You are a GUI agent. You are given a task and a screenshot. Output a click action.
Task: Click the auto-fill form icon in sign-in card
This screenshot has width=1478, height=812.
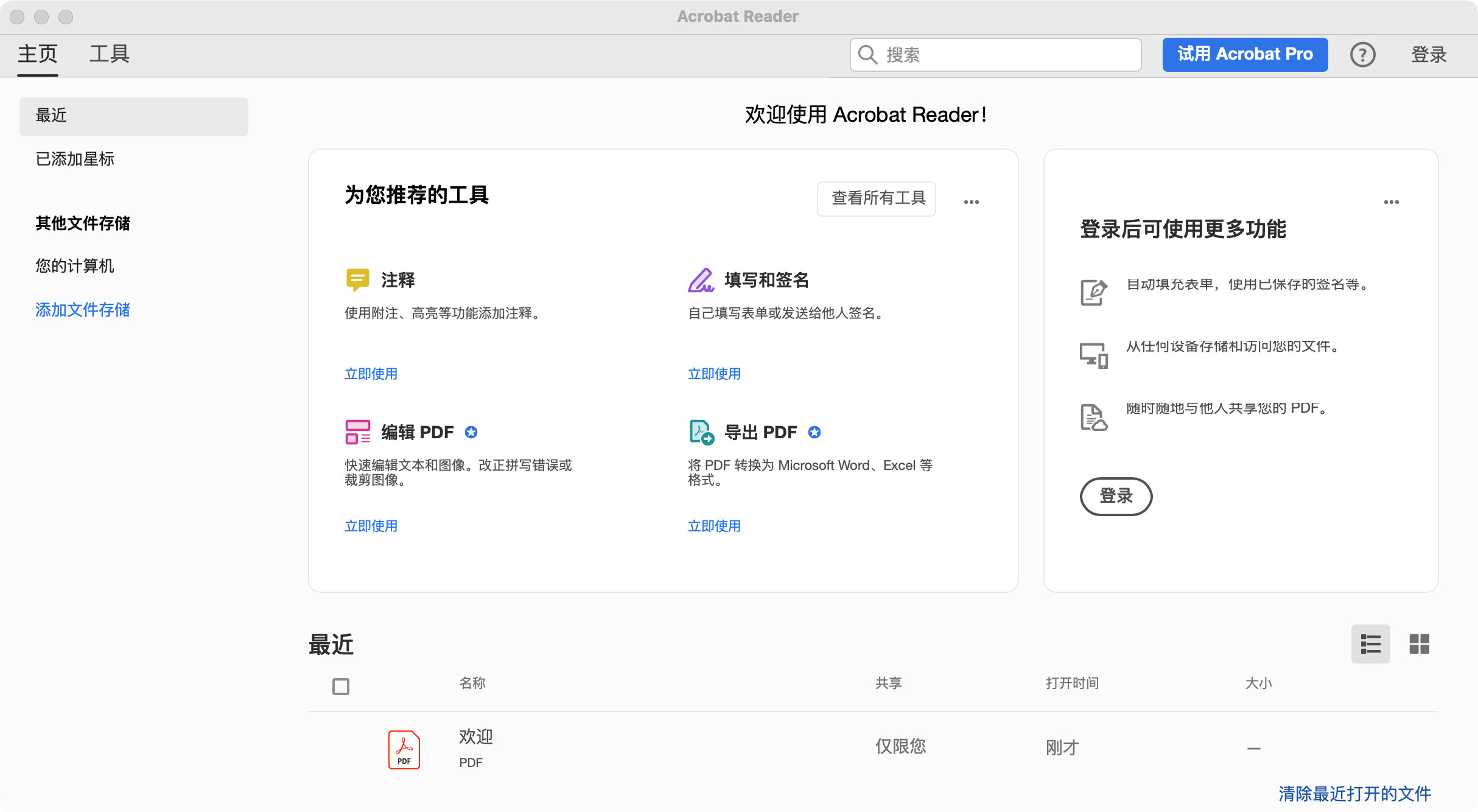[x=1094, y=293]
